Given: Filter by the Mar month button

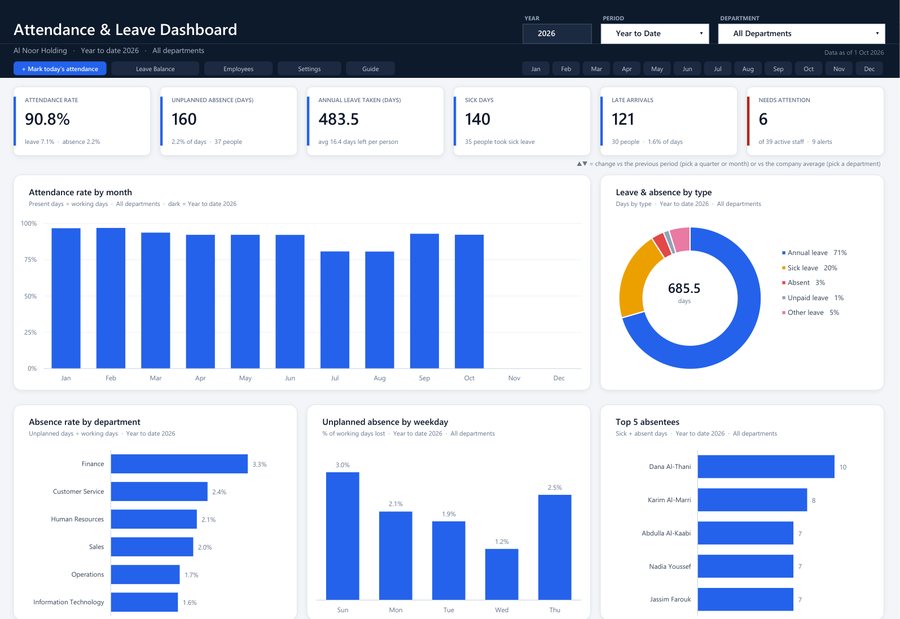Looking at the screenshot, I should (596, 69).
